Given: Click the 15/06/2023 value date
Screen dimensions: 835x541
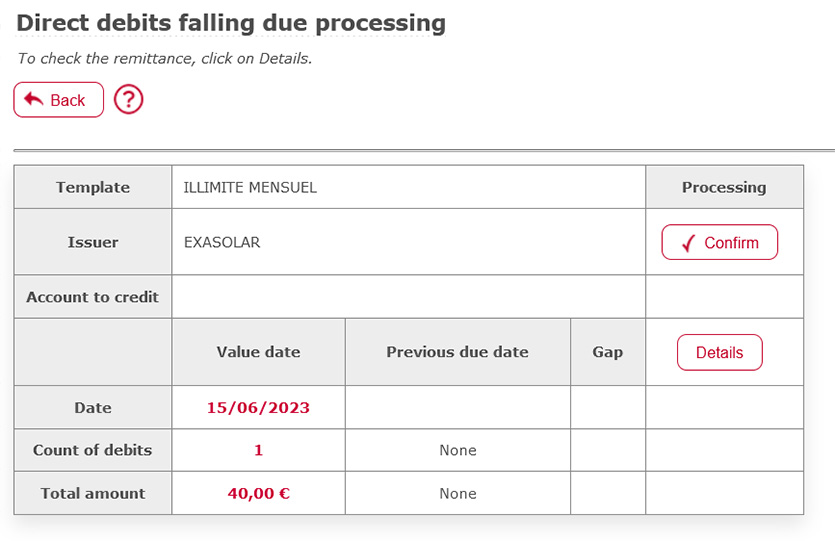Looking at the screenshot, I should click(258, 408).
